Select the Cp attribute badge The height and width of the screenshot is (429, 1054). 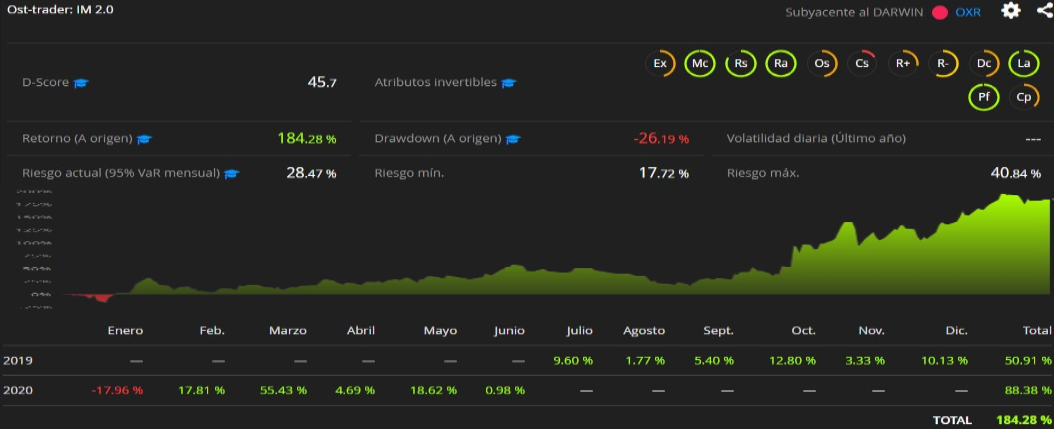click(1024, 98)
